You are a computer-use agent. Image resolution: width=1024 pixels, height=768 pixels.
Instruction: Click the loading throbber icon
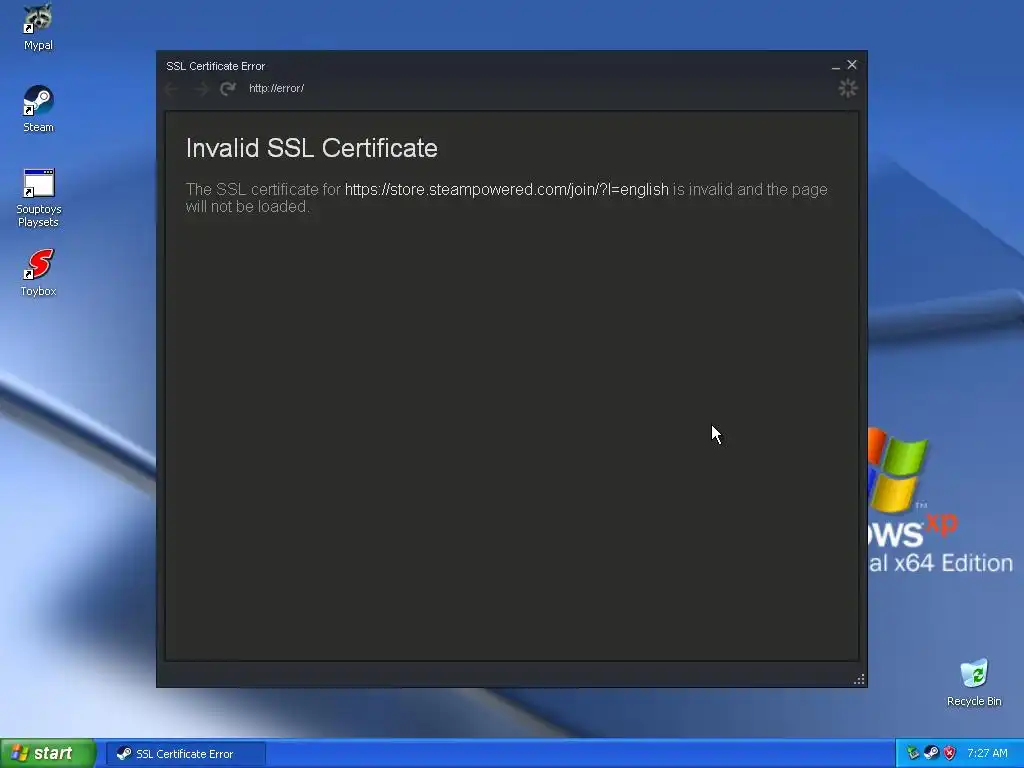[x=848, y=88]
